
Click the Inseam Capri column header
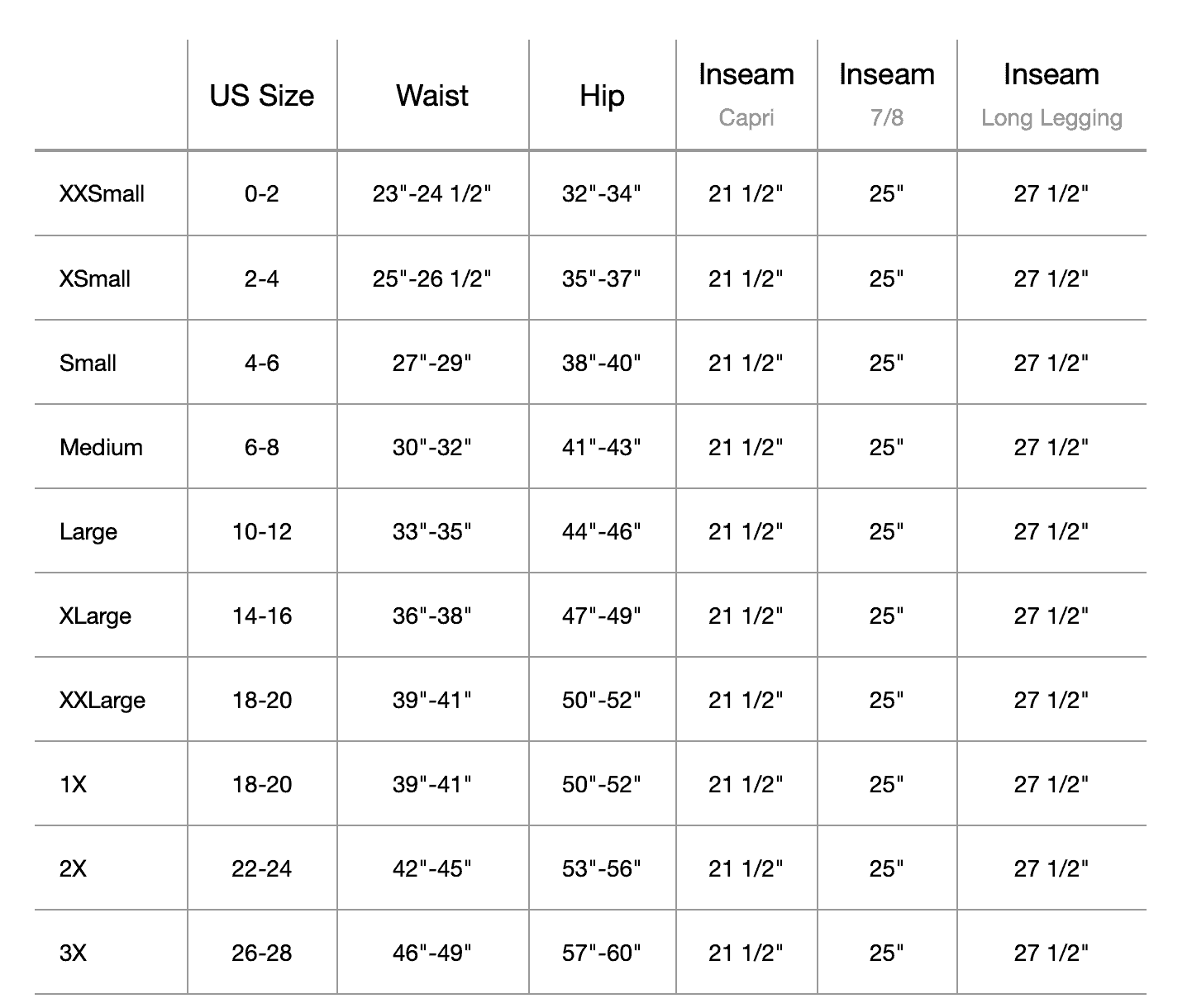pyautogui.click(x=746, y=95)
